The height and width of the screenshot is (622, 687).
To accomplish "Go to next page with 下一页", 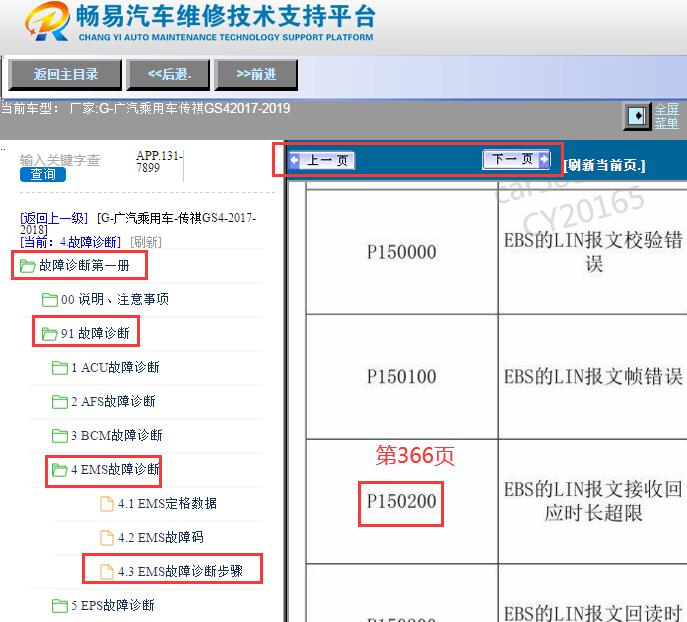I will click(516, 159).
